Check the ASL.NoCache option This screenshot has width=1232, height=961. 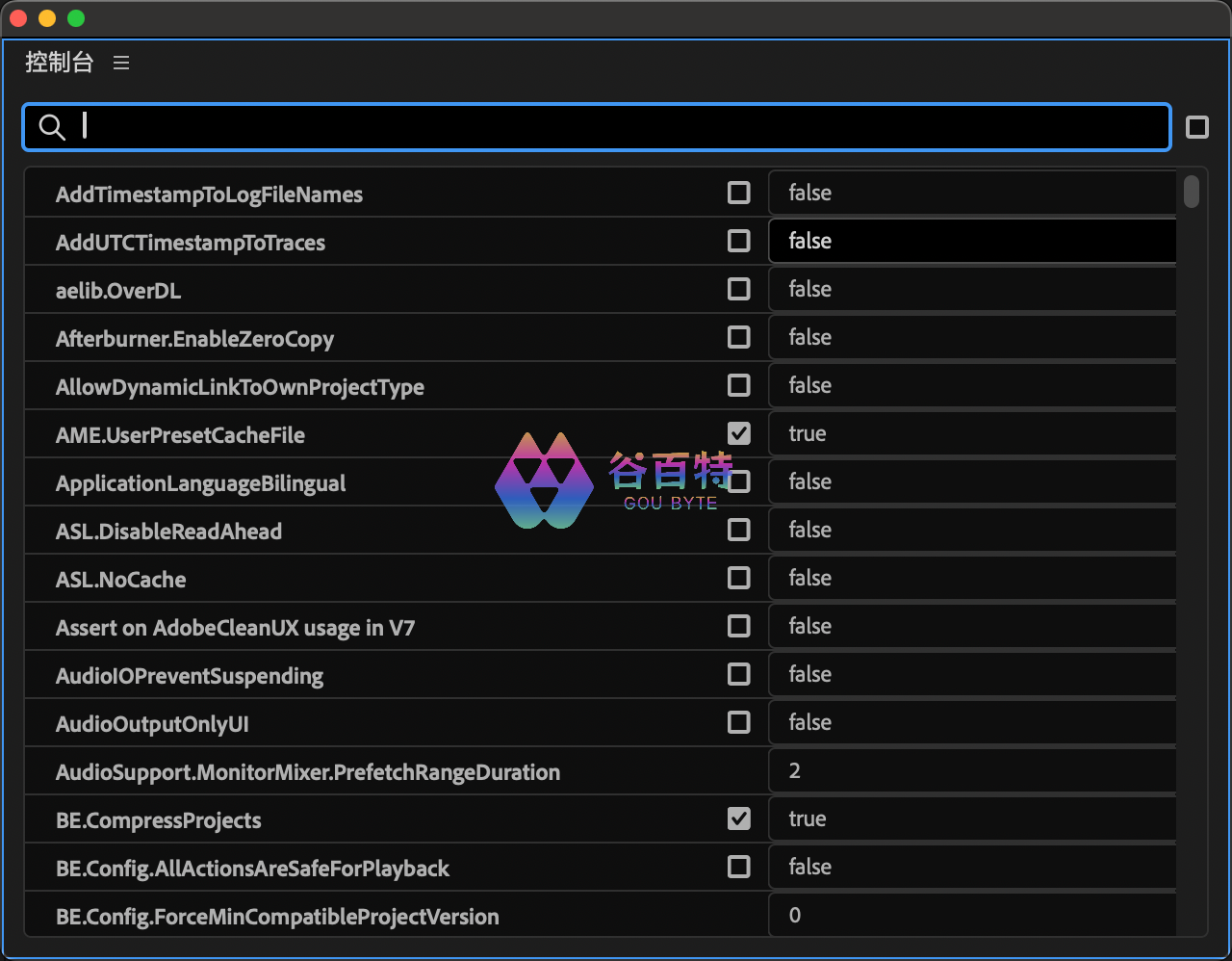(x=738, y=578)
